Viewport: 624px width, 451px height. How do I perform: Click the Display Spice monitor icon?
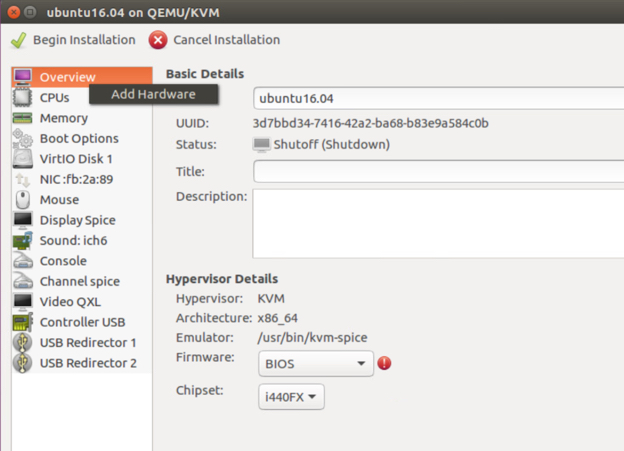tap(23, 220)
